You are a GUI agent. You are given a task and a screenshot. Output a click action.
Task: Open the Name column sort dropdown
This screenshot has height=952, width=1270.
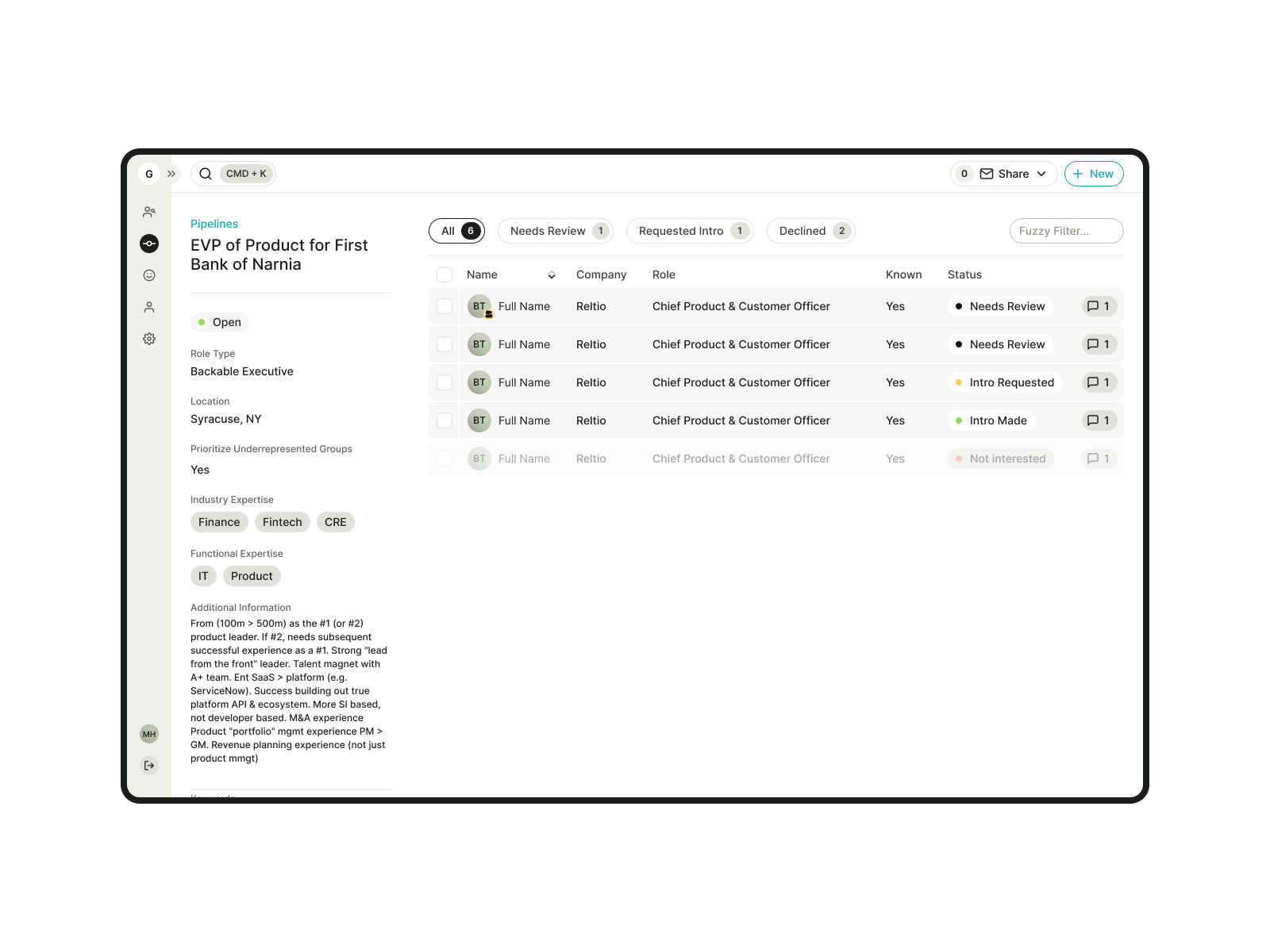click(552, 274)
